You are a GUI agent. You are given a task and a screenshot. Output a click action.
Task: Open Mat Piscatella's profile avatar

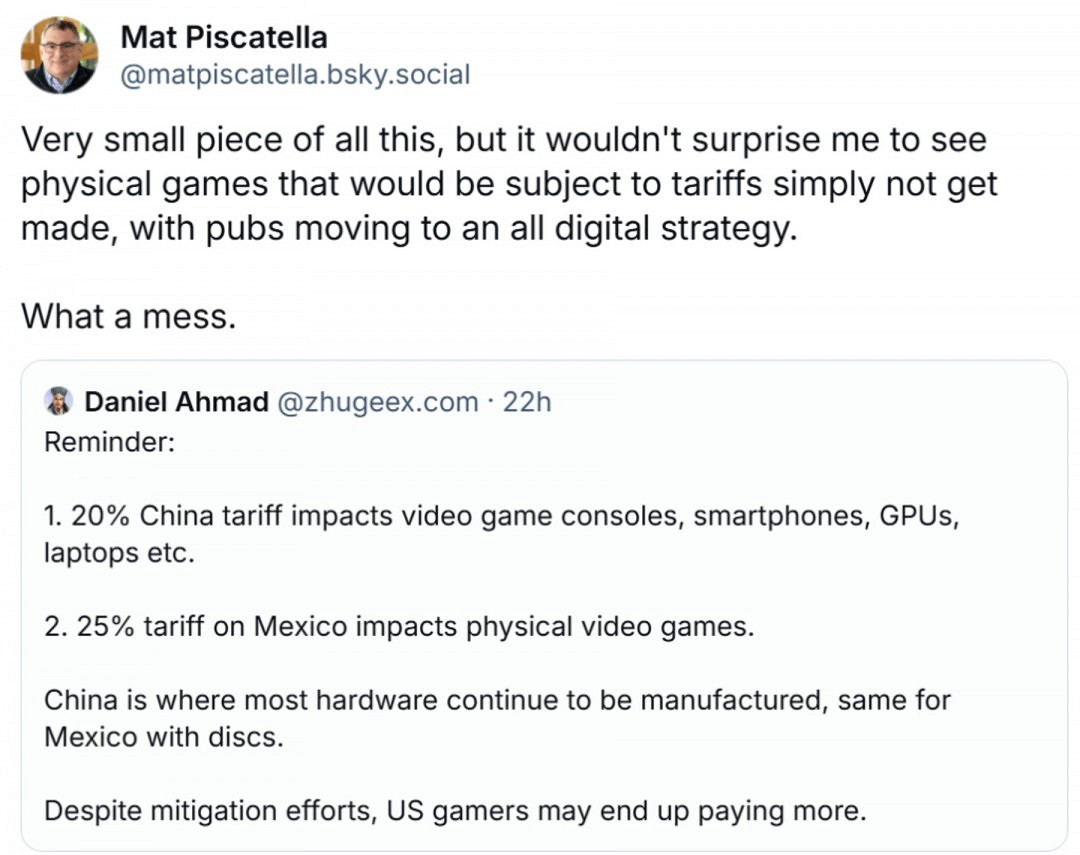point(59,56)
